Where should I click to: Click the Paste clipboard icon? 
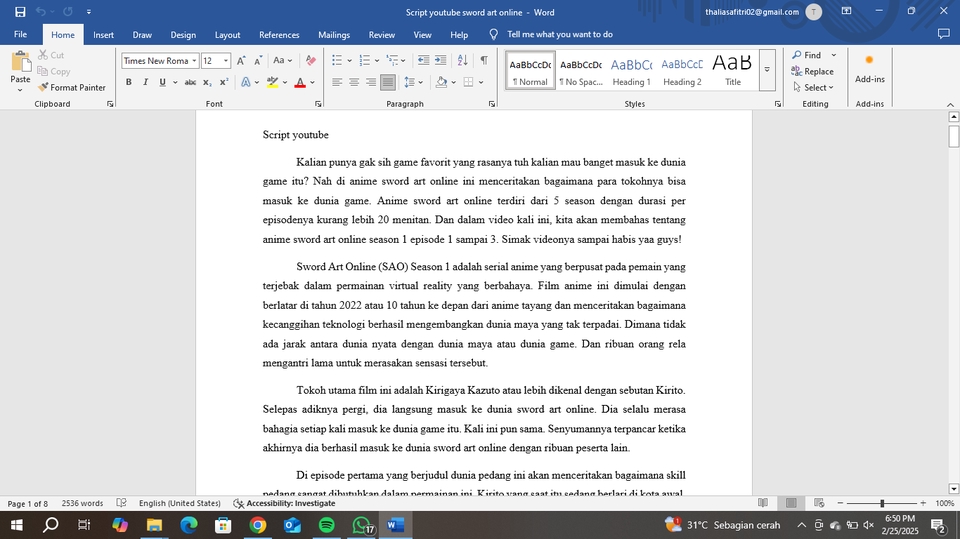(x=20, y=62)
